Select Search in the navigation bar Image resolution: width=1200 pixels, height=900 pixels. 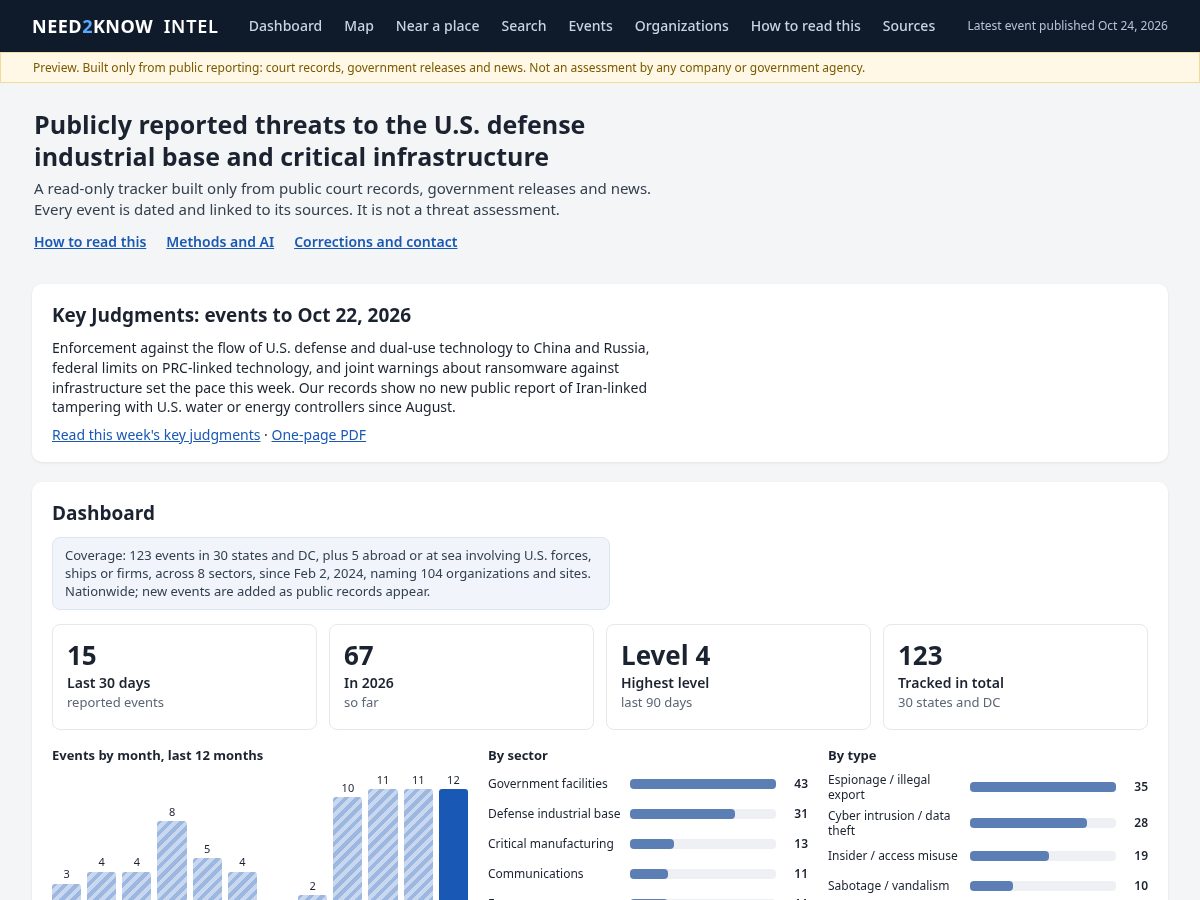pyautogui.click(x=524, y=26)
